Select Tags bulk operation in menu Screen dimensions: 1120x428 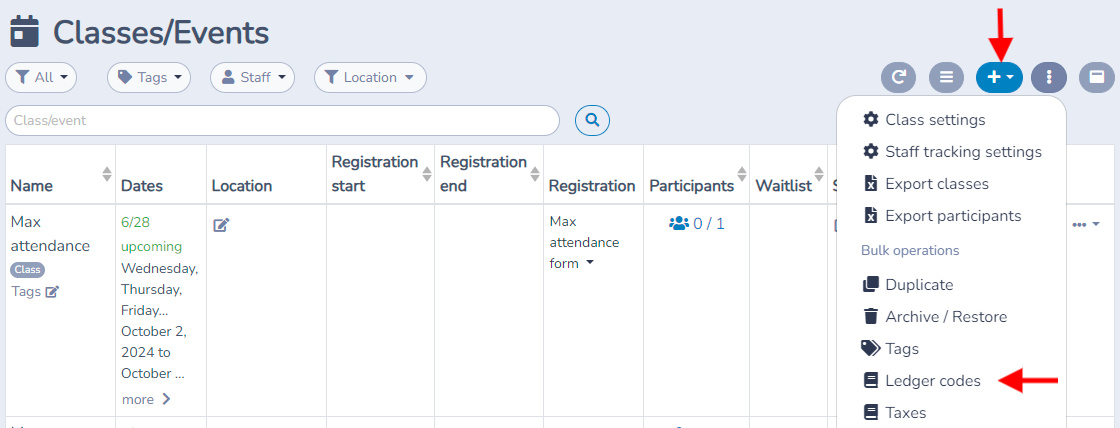pos(890,349)
